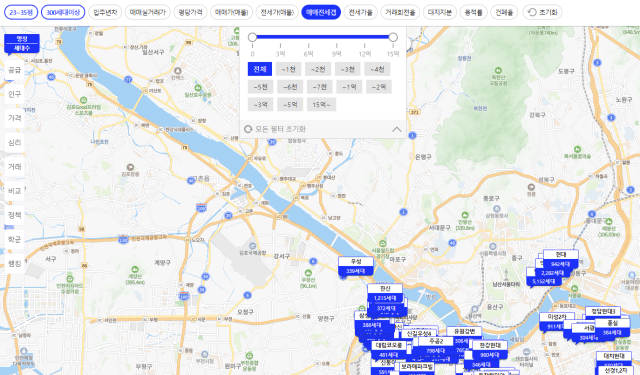The width and height of the screenshot is (640, 375).
Task: Choose the 15억~ preset button
Action: coord(322,104)
